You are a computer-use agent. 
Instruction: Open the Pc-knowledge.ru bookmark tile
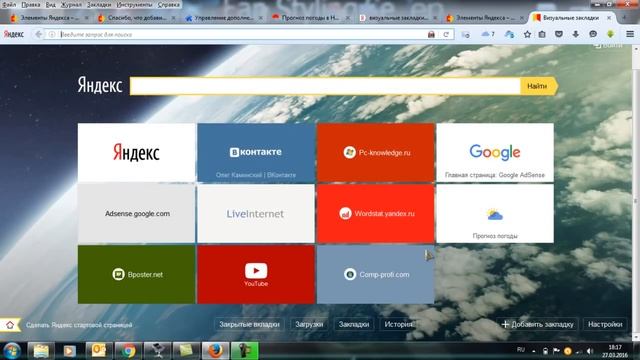[376, 152]
